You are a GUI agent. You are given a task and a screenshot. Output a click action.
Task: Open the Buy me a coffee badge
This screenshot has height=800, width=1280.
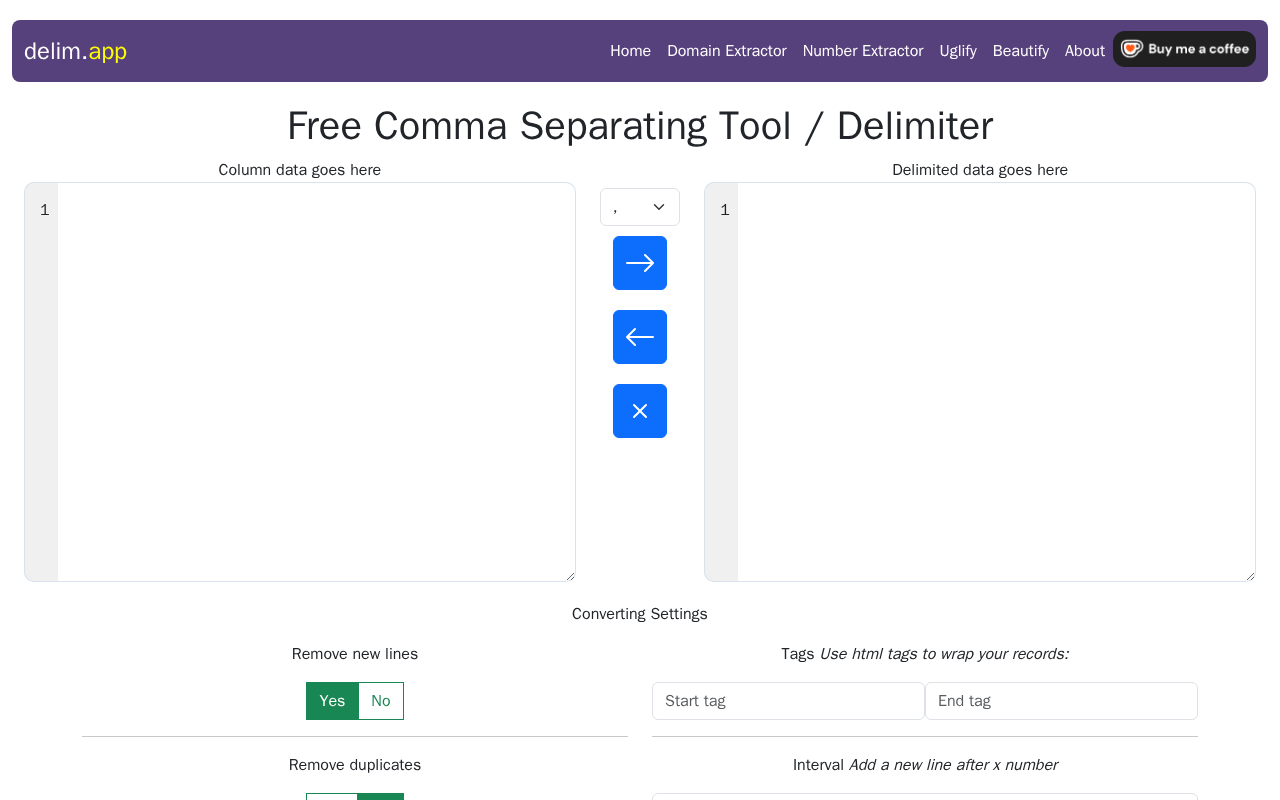(1184, 49)
